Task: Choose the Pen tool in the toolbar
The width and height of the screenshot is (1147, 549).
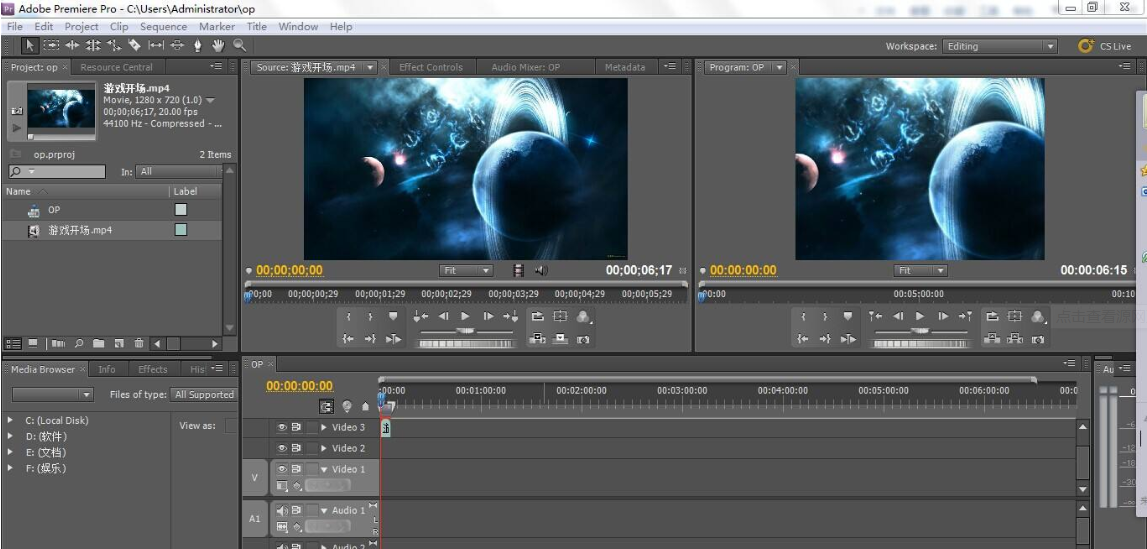Action: click(x=198, y=45)
